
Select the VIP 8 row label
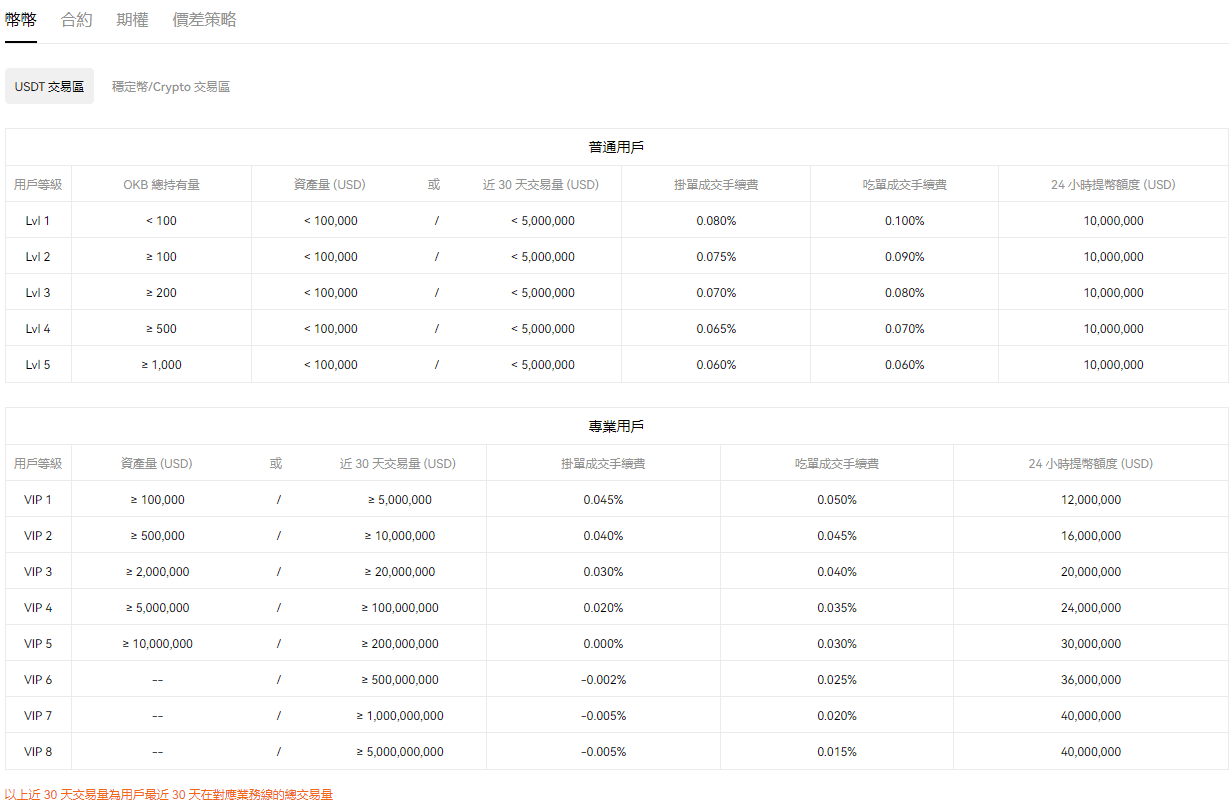tap(38, 752)
